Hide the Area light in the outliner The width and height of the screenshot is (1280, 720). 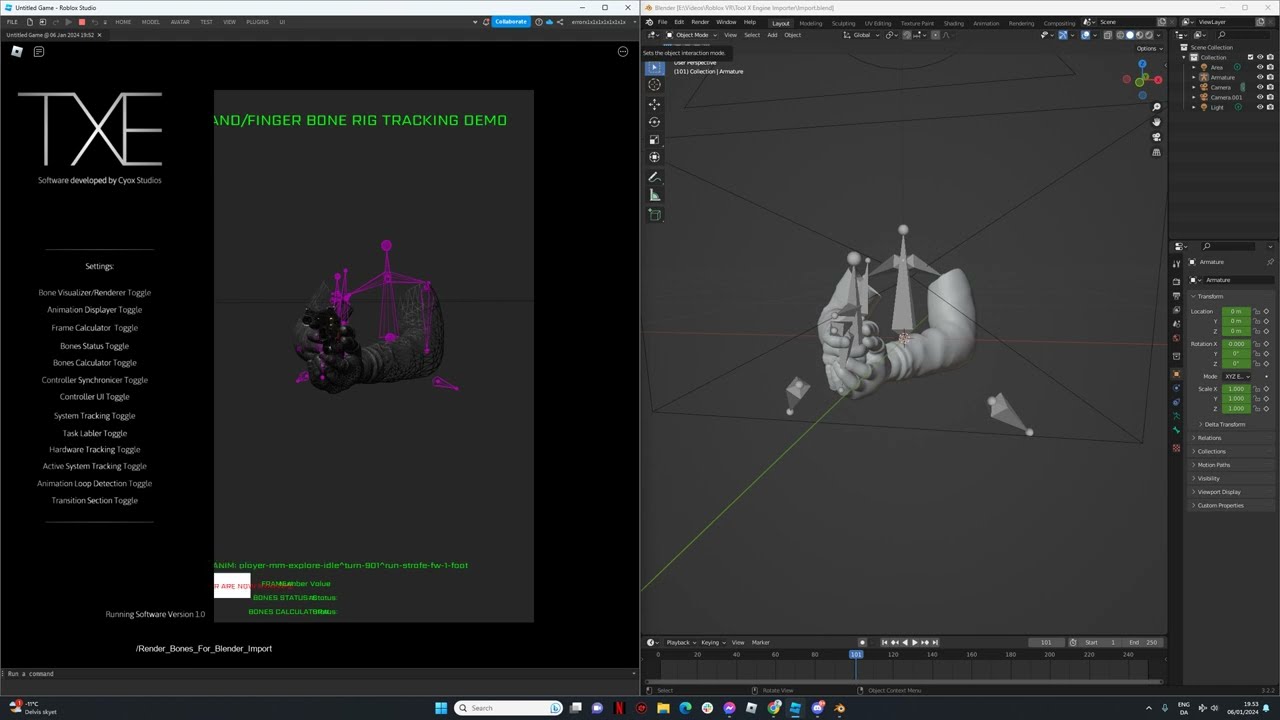coord(1260,67)
